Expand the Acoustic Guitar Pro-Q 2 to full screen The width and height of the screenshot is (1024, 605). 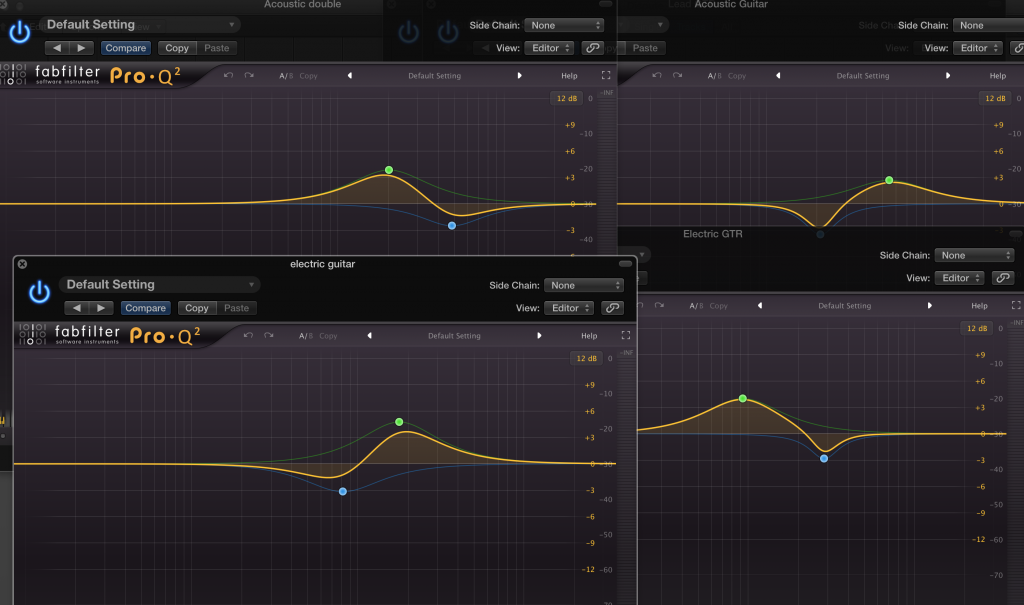pos(1018,75)
